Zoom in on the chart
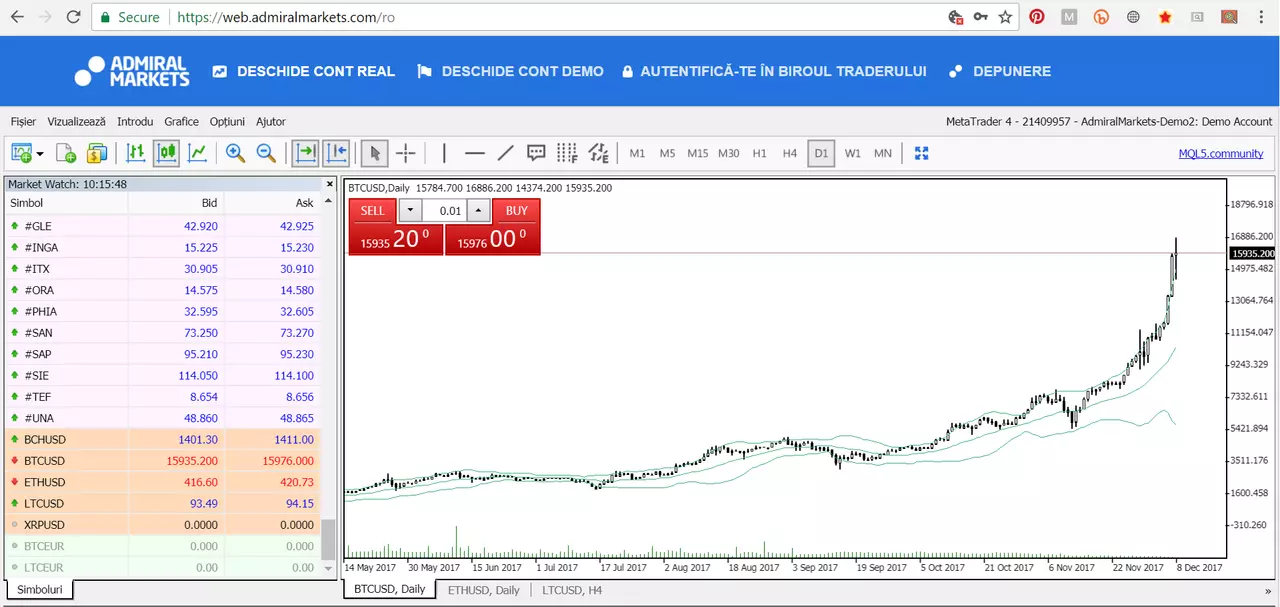The image size is (1280, 607). click(236, 153)
